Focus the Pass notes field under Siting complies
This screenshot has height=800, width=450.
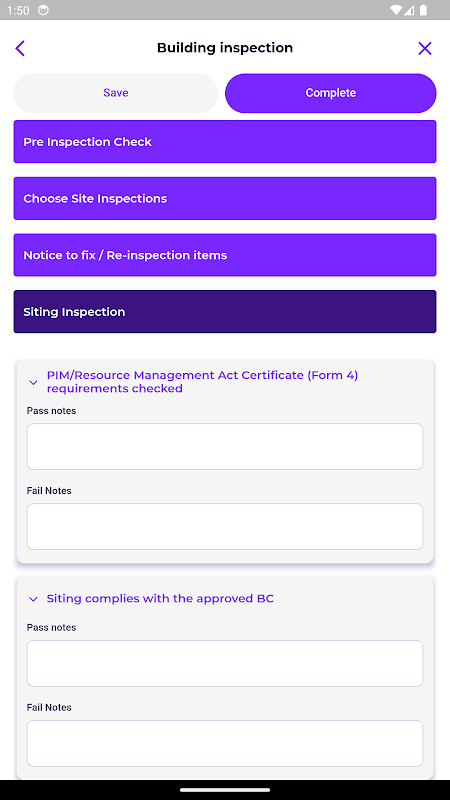coord(225,663)
